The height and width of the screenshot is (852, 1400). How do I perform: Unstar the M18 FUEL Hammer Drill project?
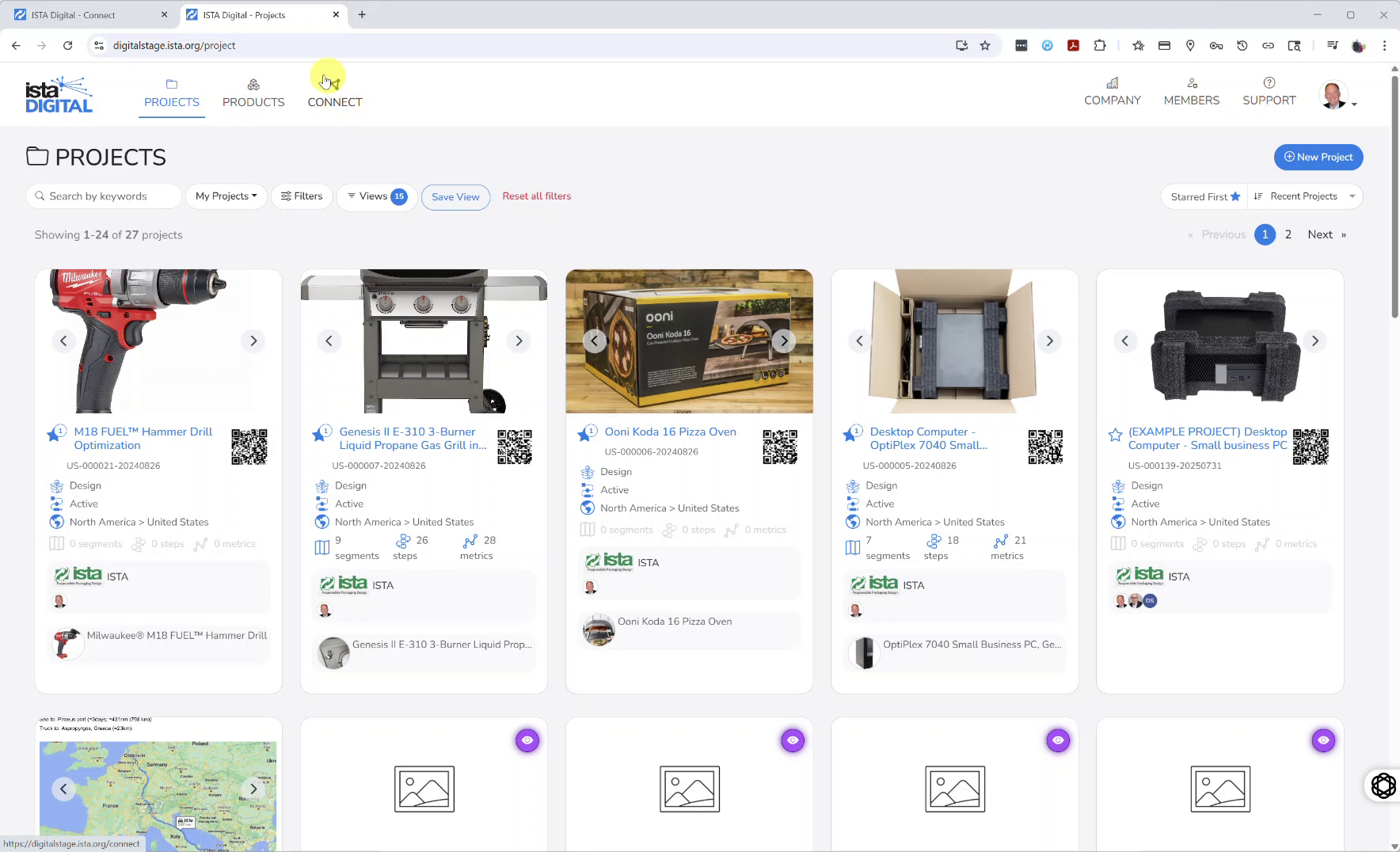click(x=55, y=433)
